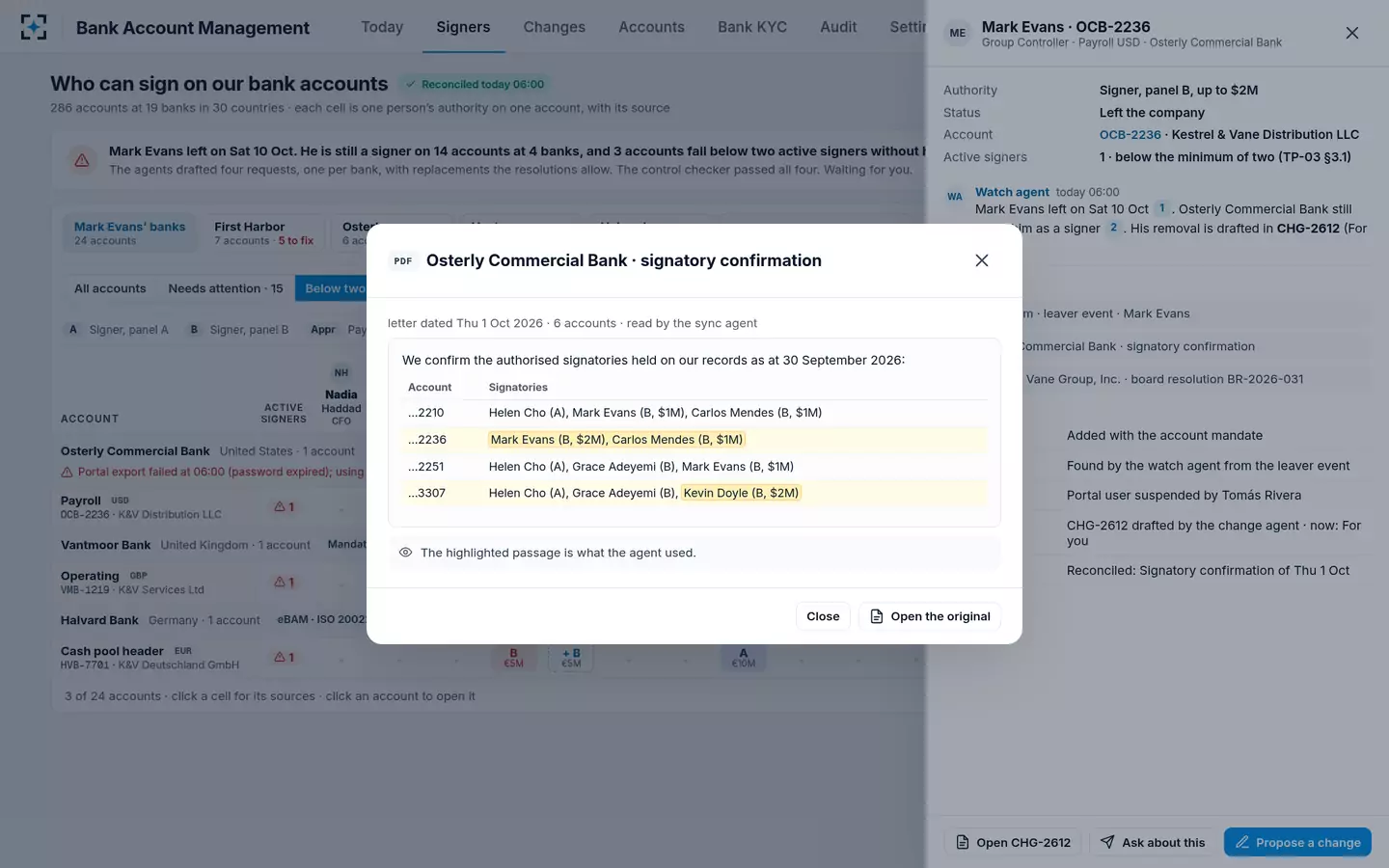Click citation marker 2 in watch agent note

pyautogui.click(x=1114, y=228)
